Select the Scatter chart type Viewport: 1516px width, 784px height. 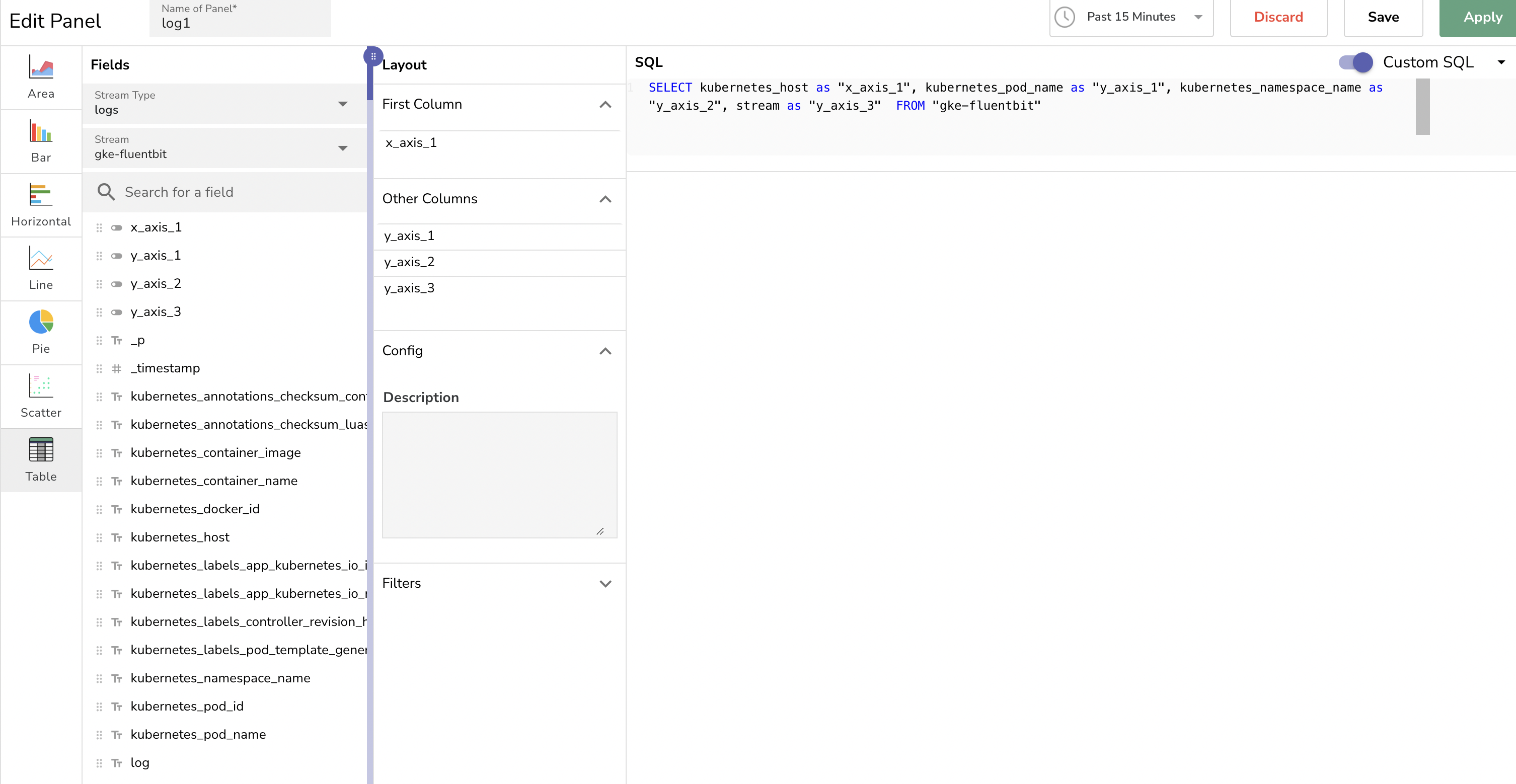41,396
